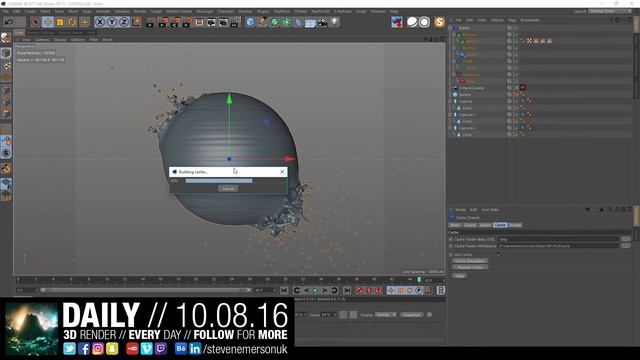Open Object Manager Tags menu
Screen dimensions: 640x360
click(x=512, y=20)
